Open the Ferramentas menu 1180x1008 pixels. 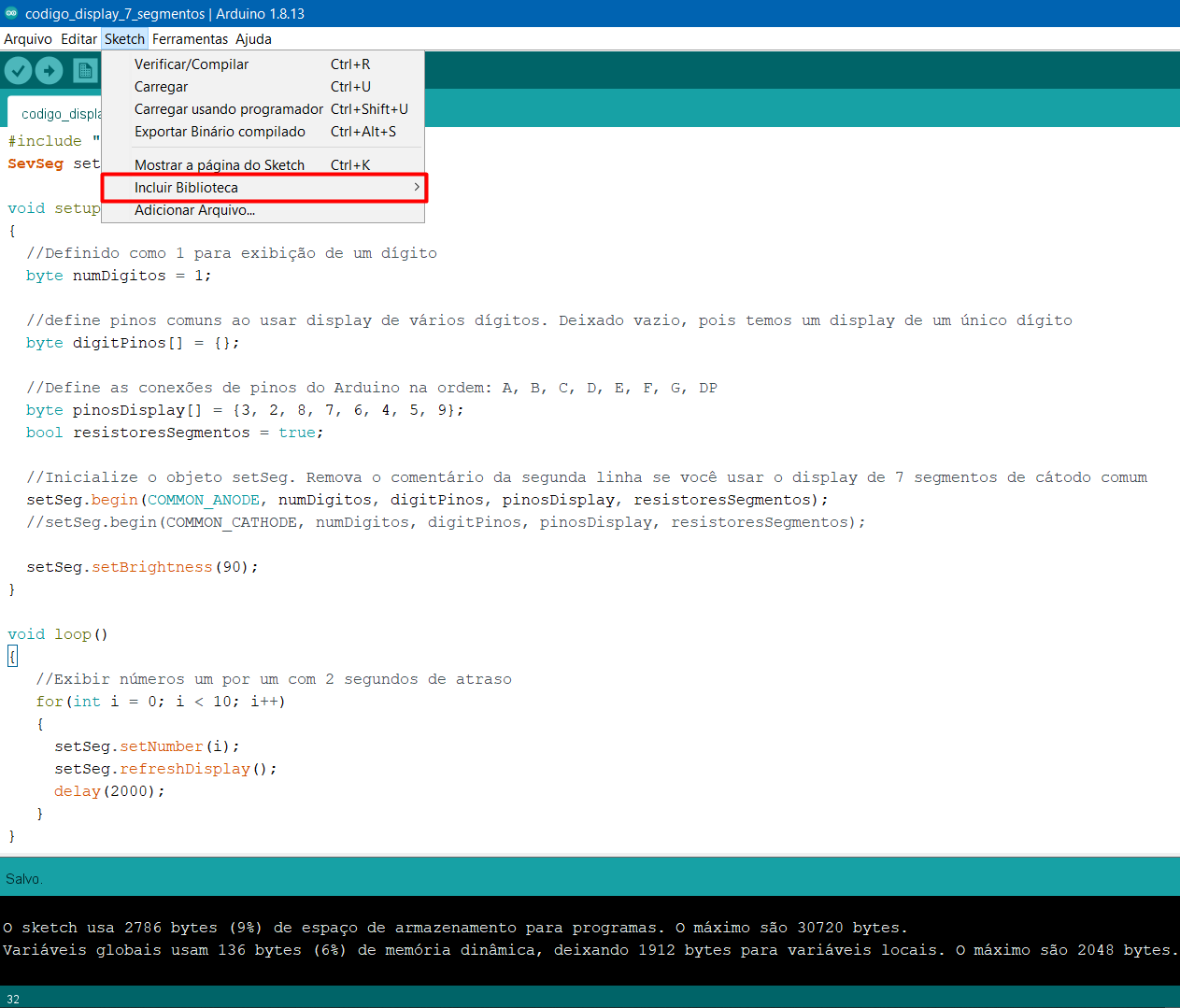tap(190, 39)
